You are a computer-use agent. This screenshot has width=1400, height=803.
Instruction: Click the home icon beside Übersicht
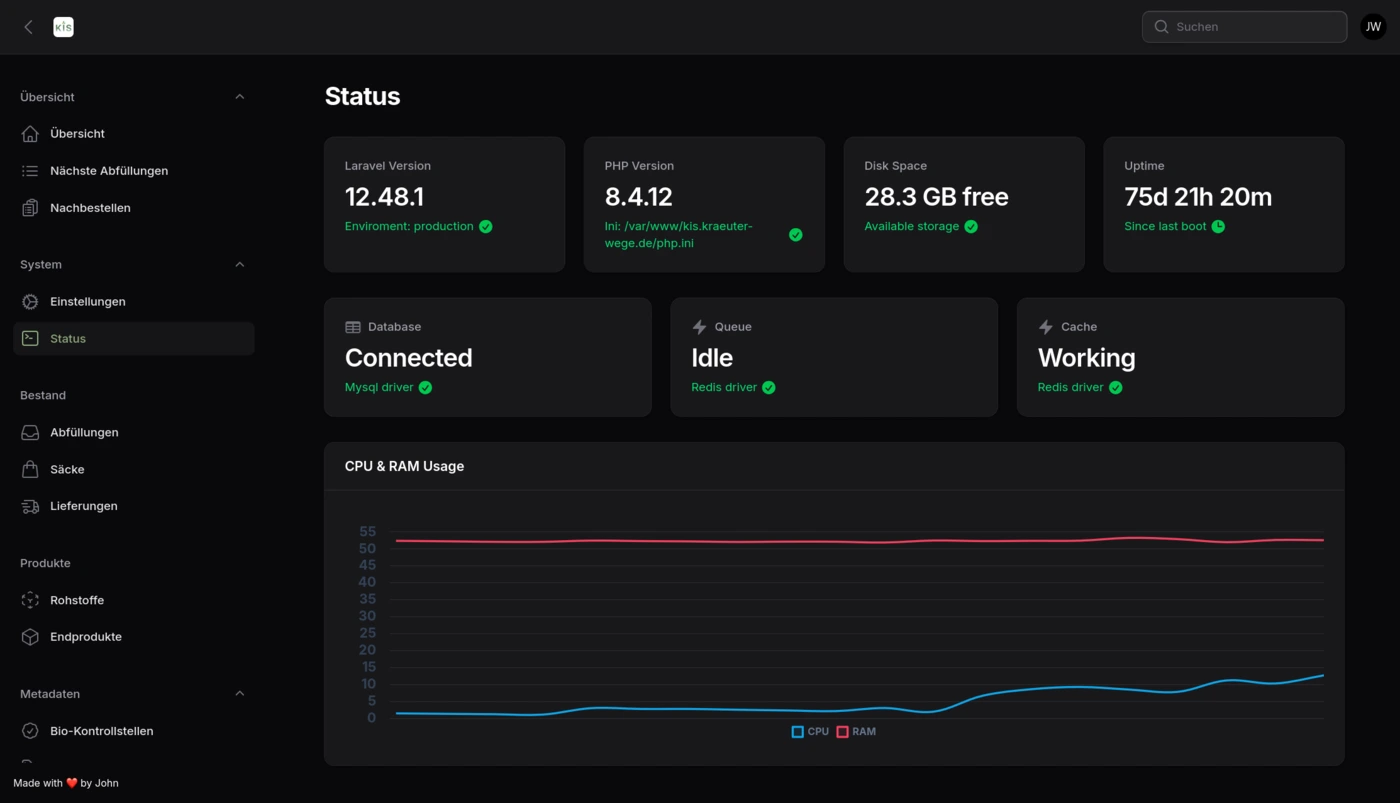(x=30, y=134)
